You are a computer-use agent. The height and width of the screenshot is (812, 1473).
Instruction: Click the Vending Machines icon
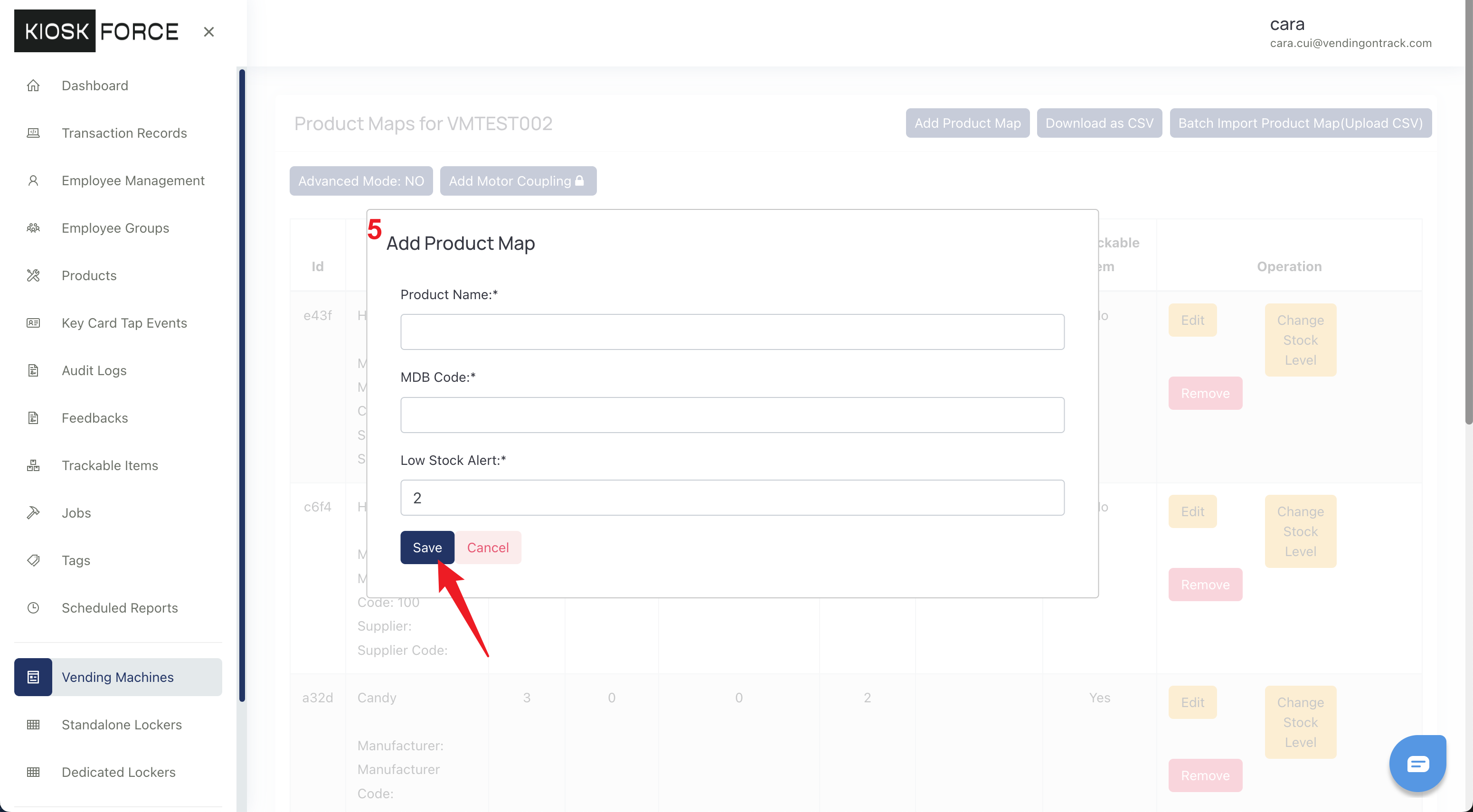point(33,677)
